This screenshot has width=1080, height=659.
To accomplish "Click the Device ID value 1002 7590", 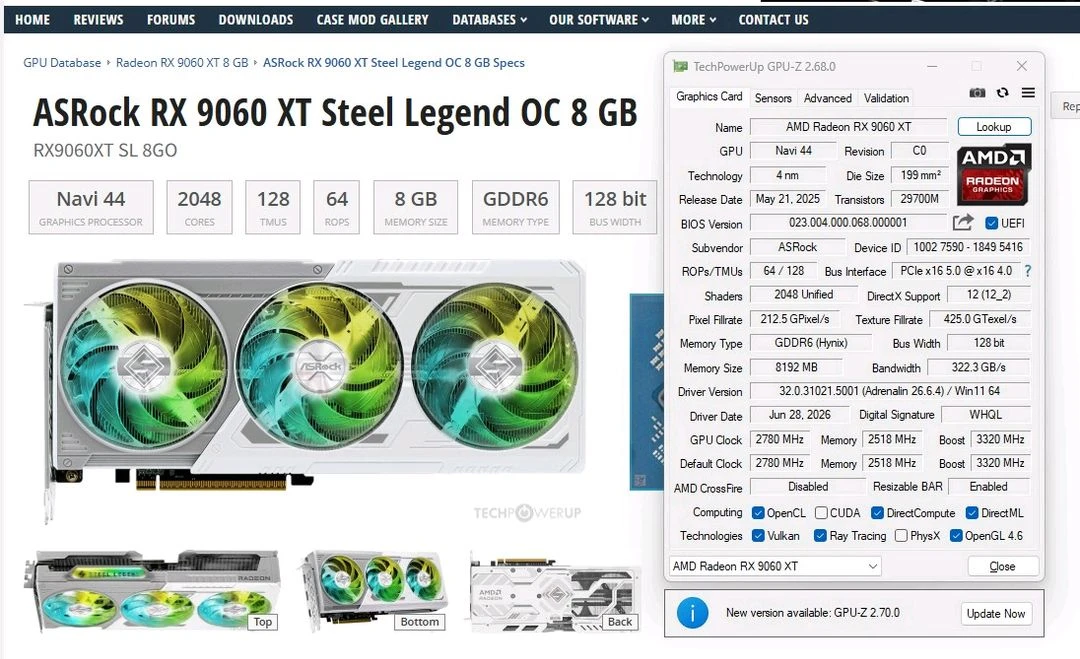I will pos(968,247).
